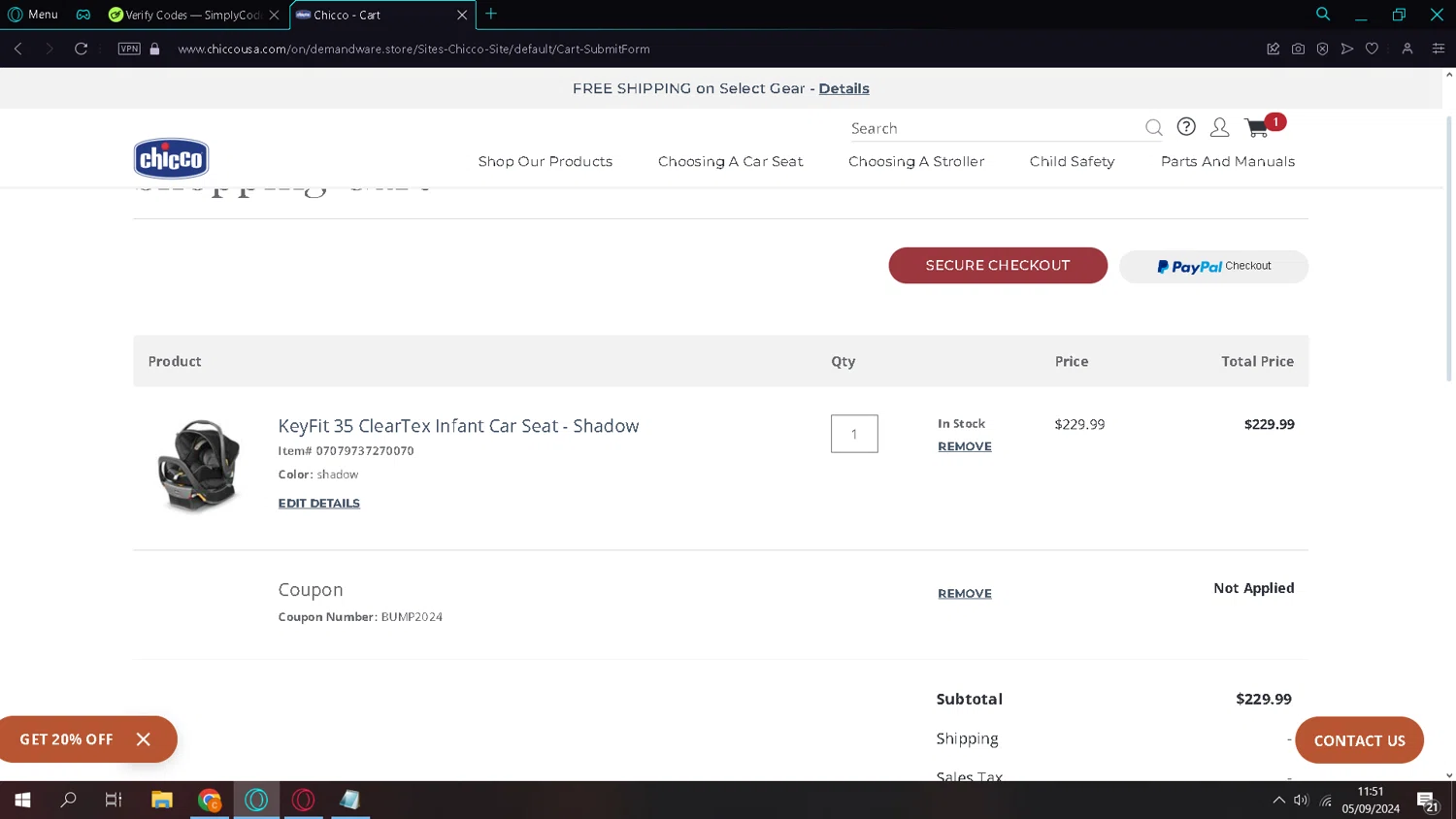Click the search magnifier icon
Screen dimensions: 1456x819
[x=1153, y=127]
